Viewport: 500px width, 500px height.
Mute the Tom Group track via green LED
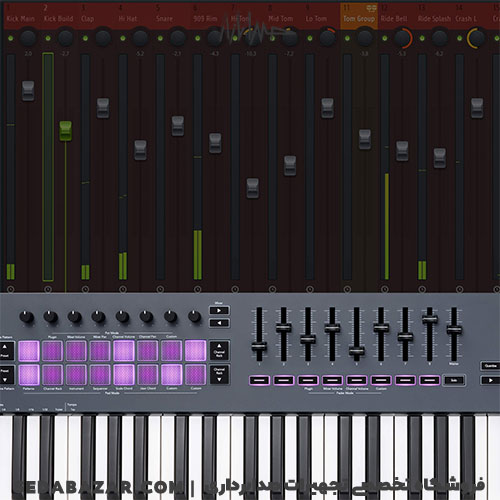[x=347, y=38]
